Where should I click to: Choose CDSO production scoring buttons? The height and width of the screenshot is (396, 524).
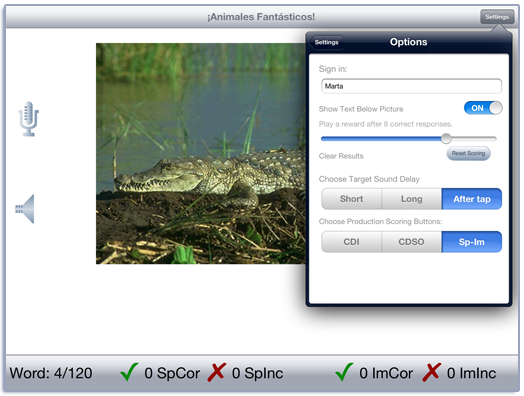tap(411, 242)
